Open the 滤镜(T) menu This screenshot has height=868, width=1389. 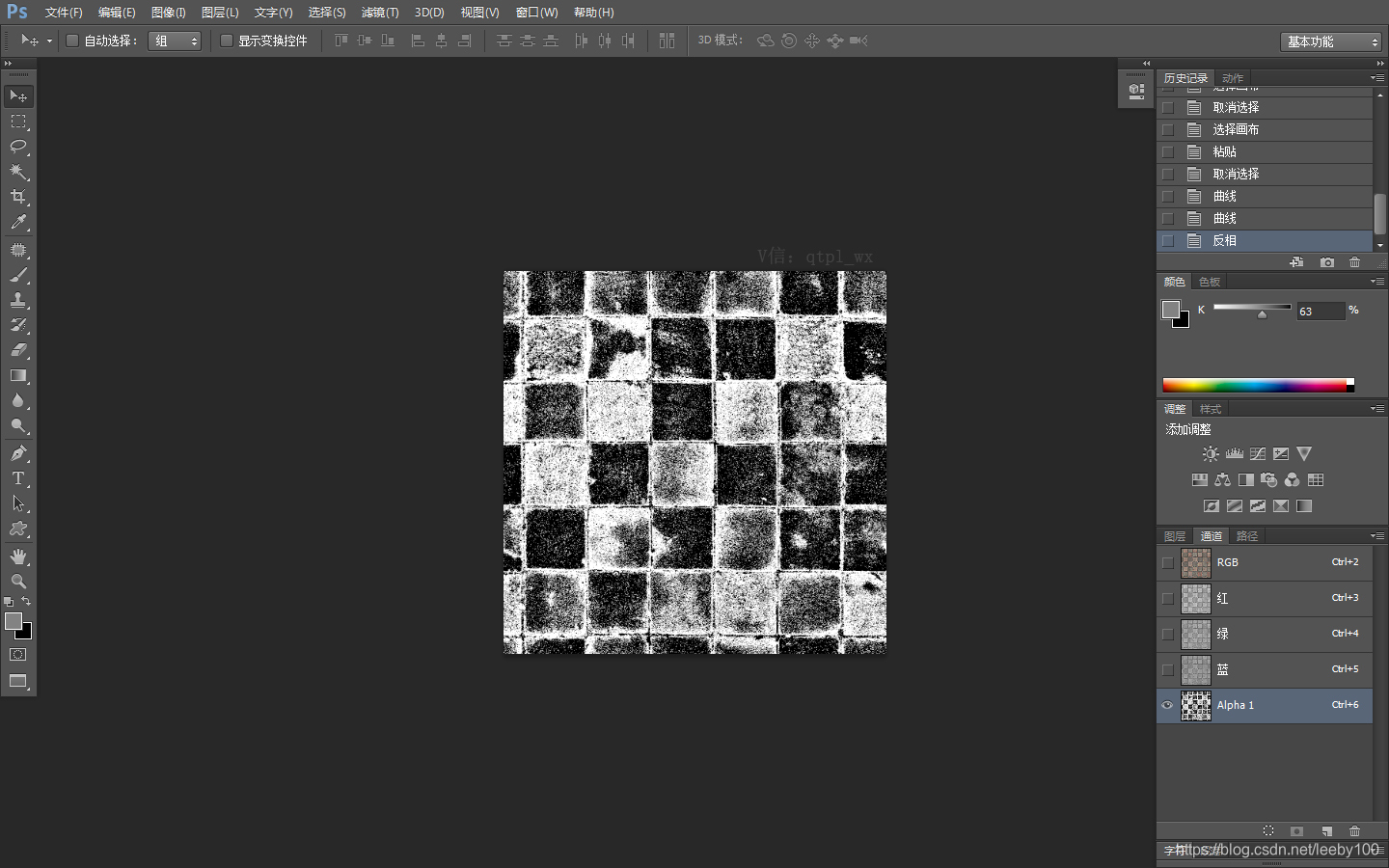[x=380, y=13]
